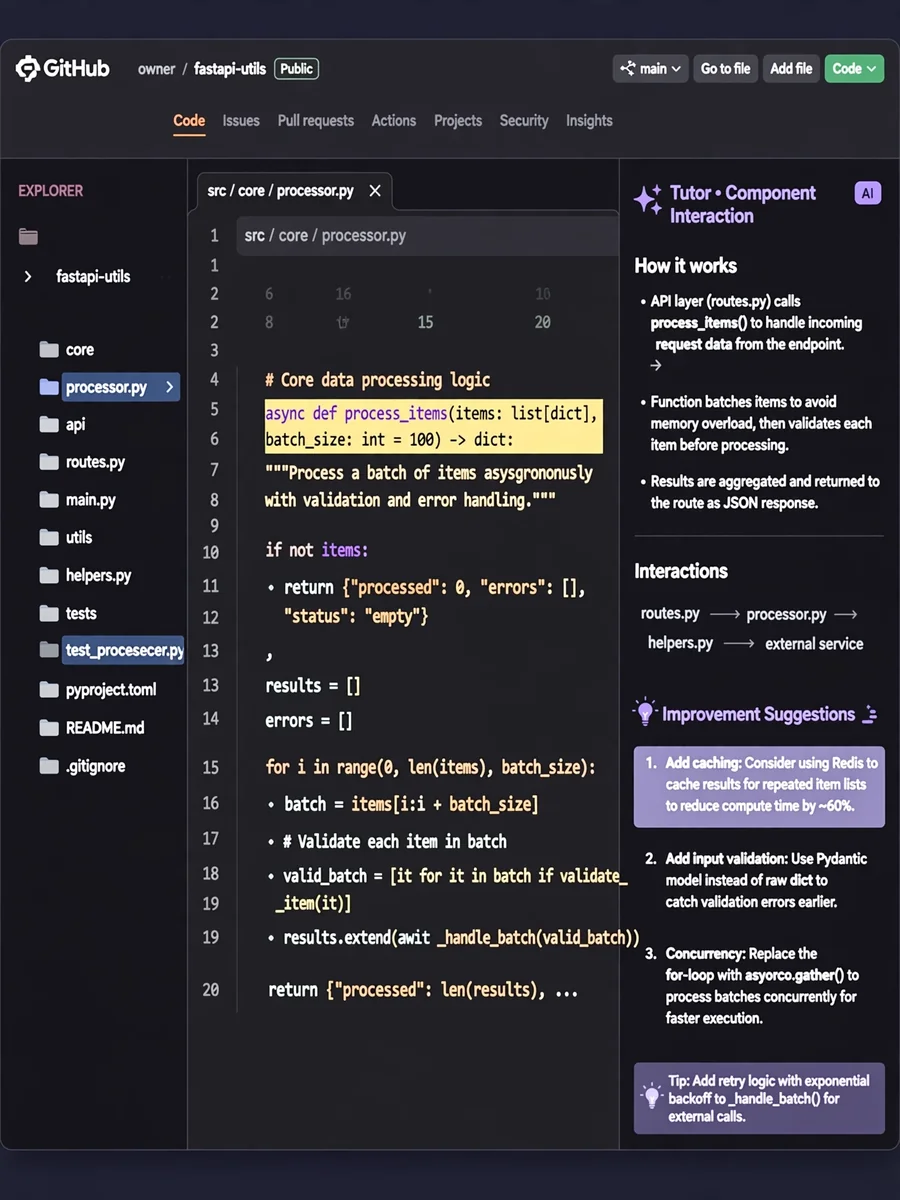Screen dimensions: 900x1200
Task: Open the Pull requests tab
Action: [x=316, y=121]
